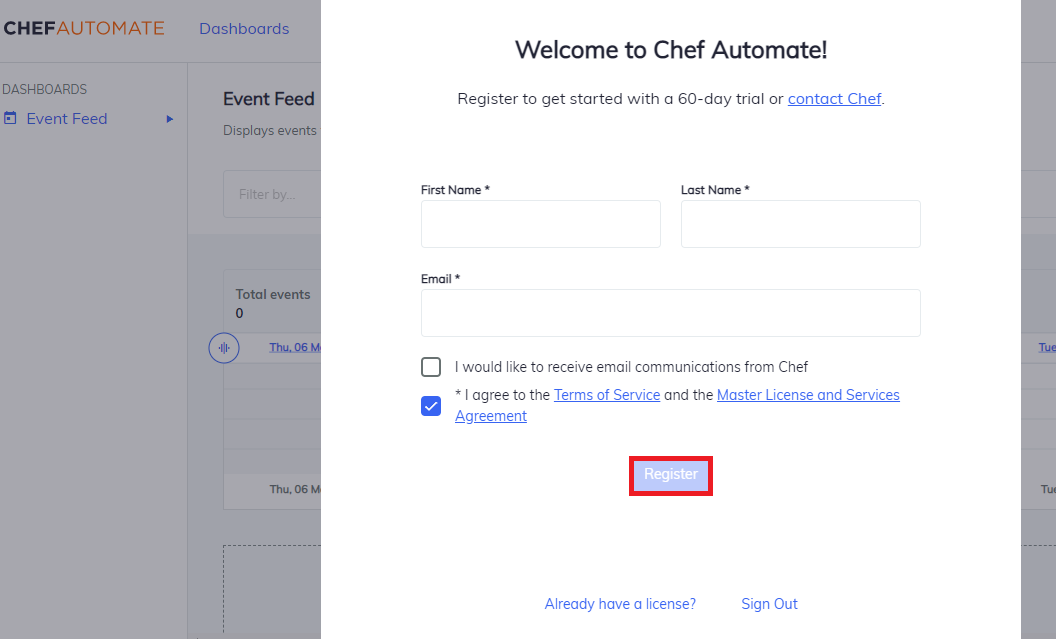Click the circular event marker on the timeline
Image resolution: width=1063 pixels, height=639 pixels.
(224, 347)
